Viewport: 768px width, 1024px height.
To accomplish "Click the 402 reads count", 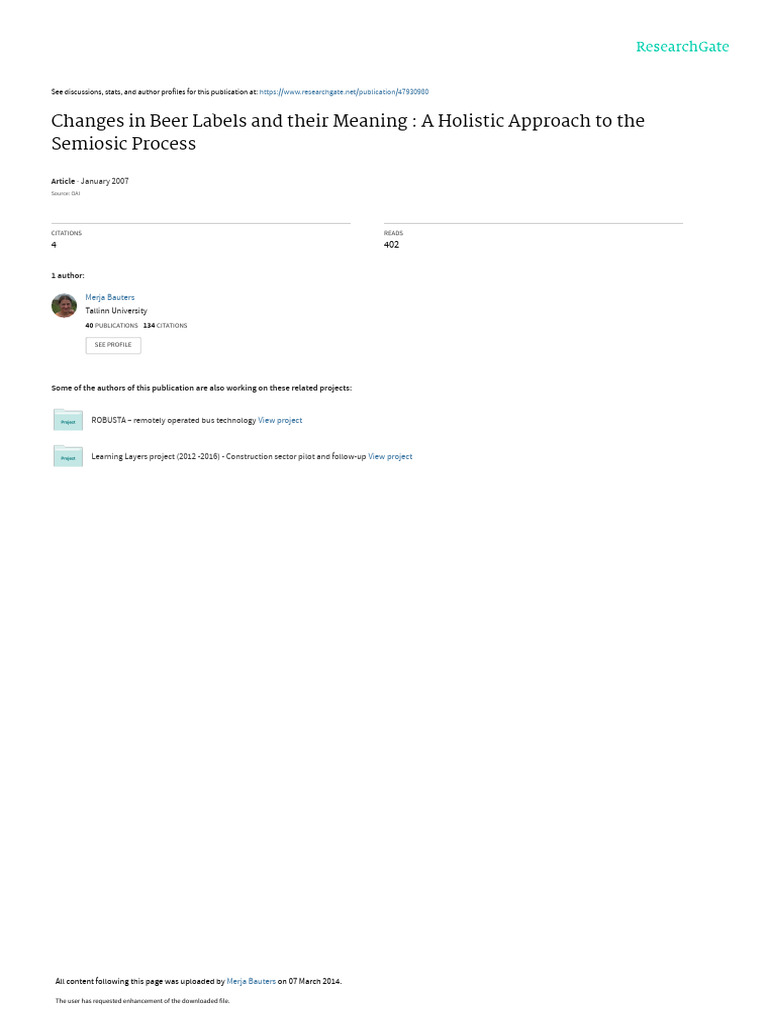I will (x=391, y=245).
